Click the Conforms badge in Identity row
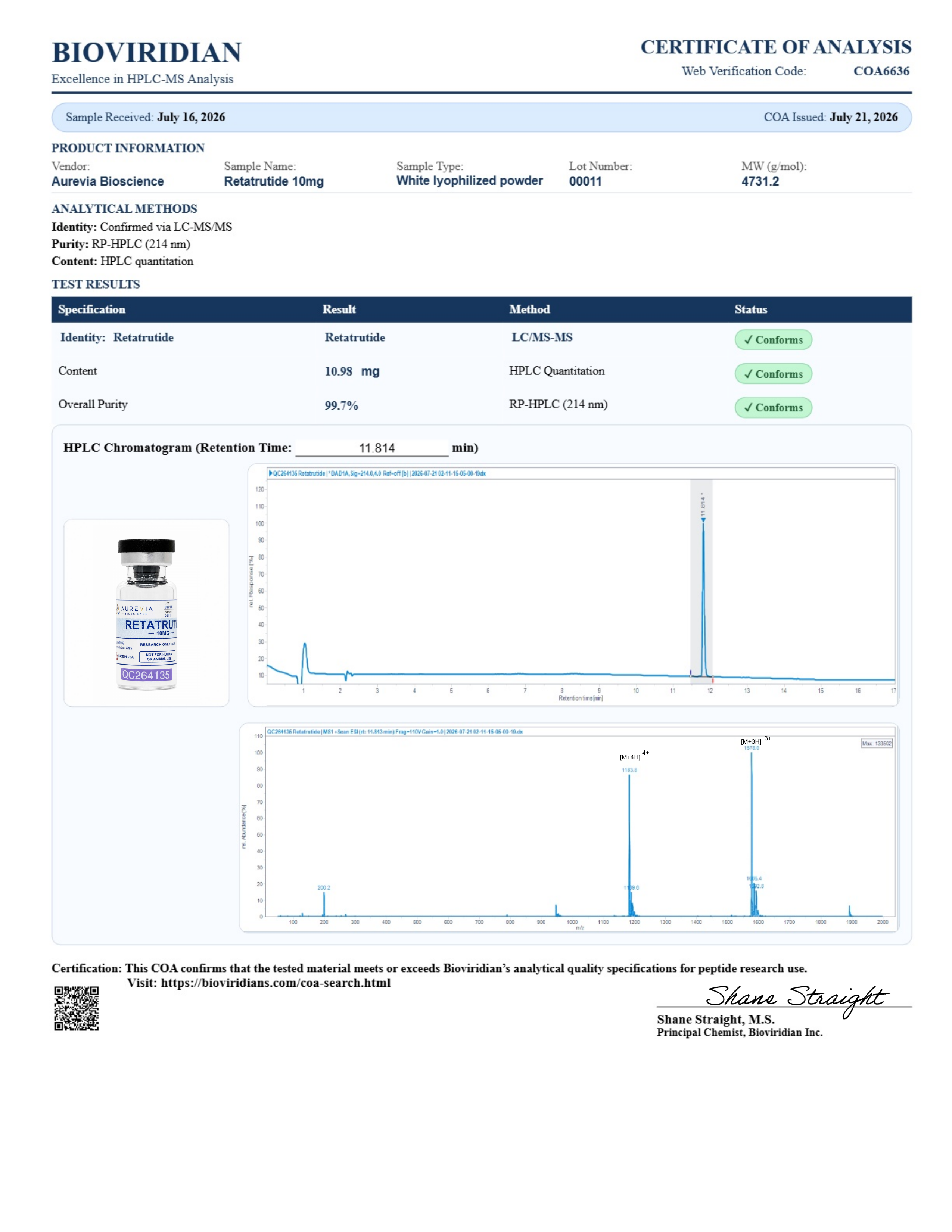 773,340
